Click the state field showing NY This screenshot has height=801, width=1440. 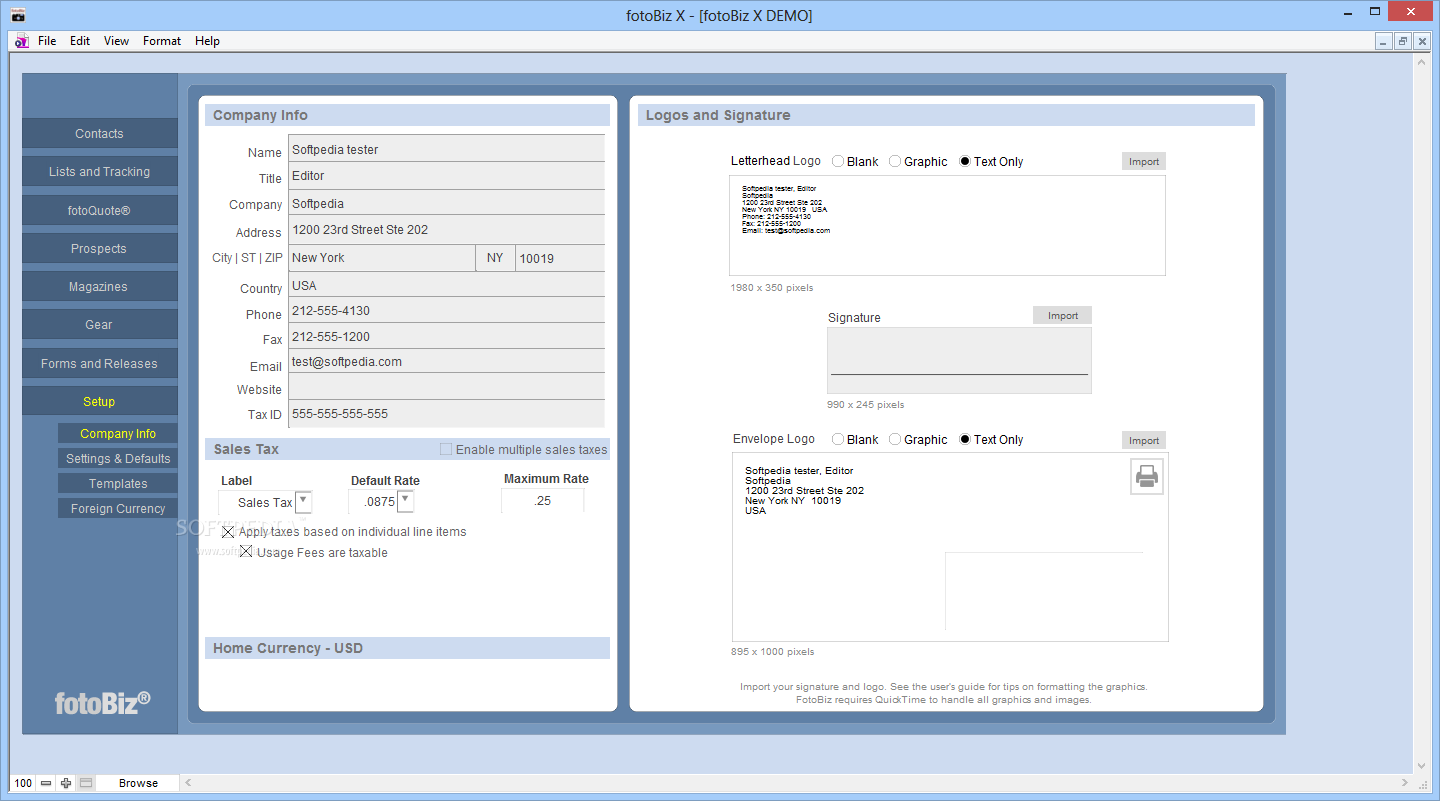tap(496, 258)
